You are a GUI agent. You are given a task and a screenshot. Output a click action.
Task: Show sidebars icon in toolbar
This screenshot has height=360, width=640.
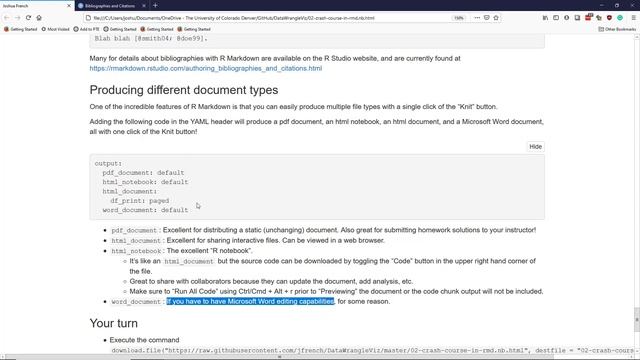tap(556, 18)
